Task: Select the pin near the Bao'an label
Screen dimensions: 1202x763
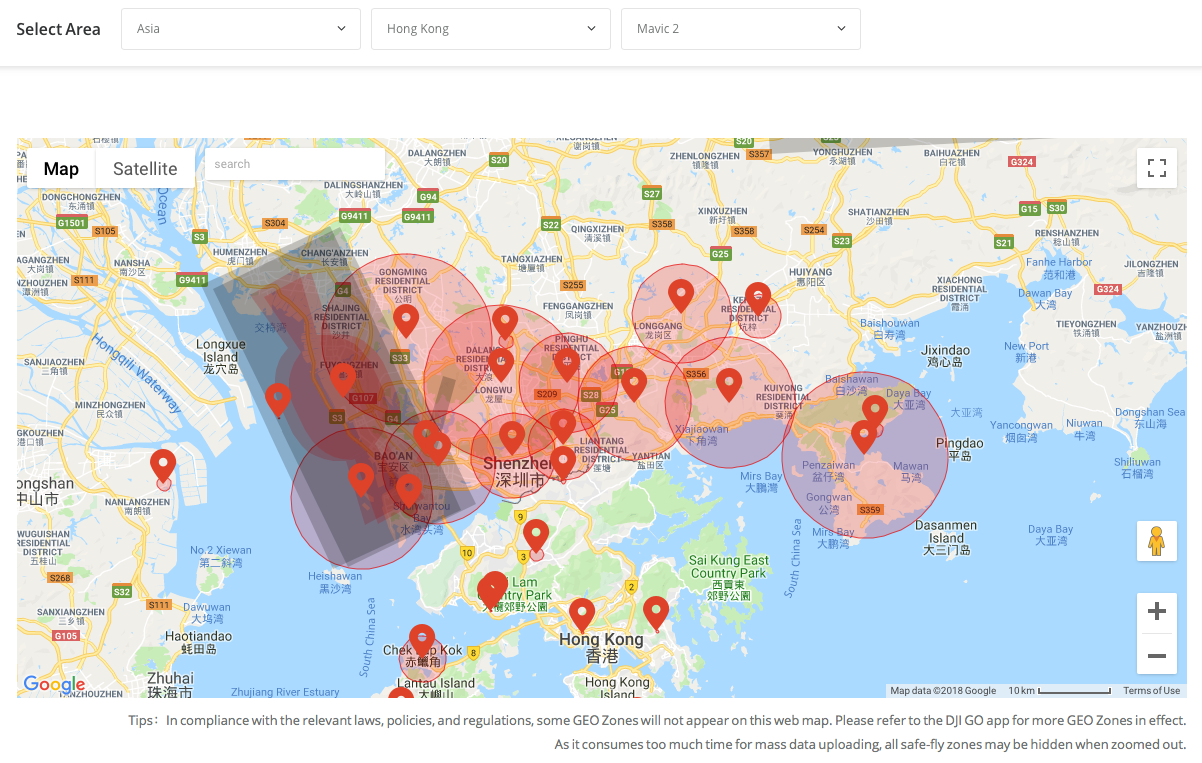Action: point(361,481)
